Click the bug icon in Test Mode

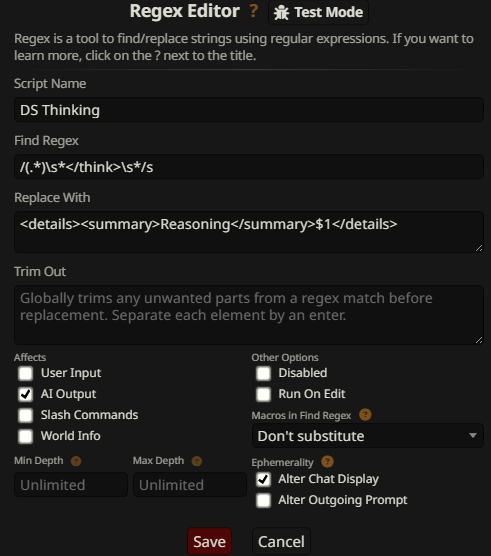click(281, 12)
